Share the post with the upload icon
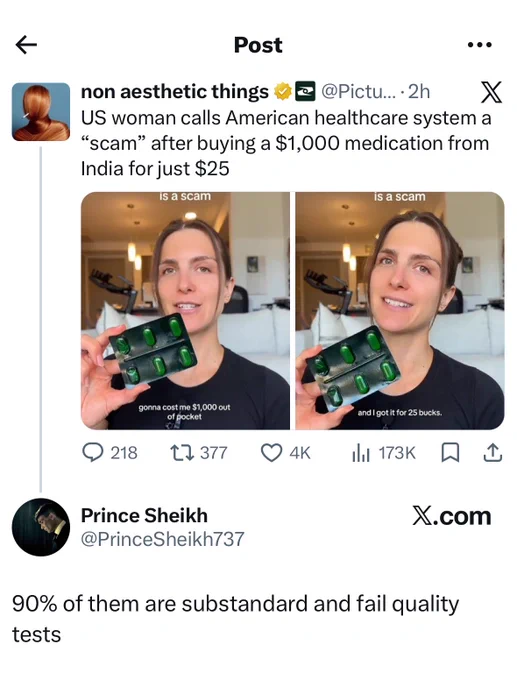The width and height of the screenshot is (517, 680). click(x=493, y=453)
